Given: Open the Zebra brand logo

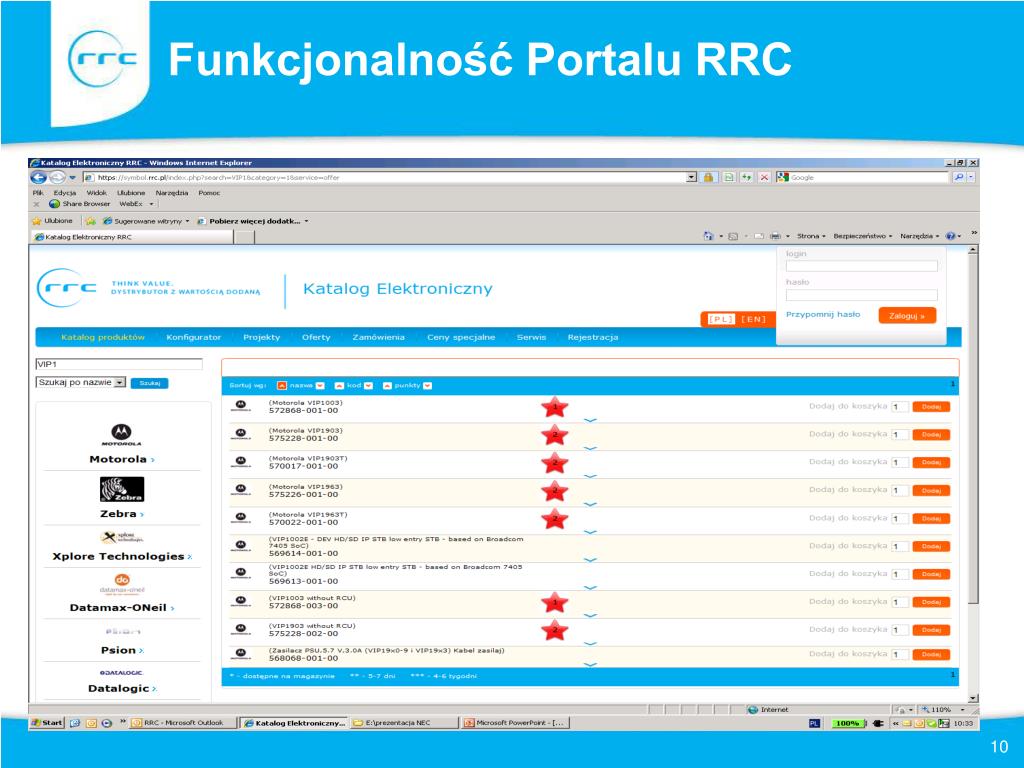Looking at the screenshot, I should click(121, 489).
